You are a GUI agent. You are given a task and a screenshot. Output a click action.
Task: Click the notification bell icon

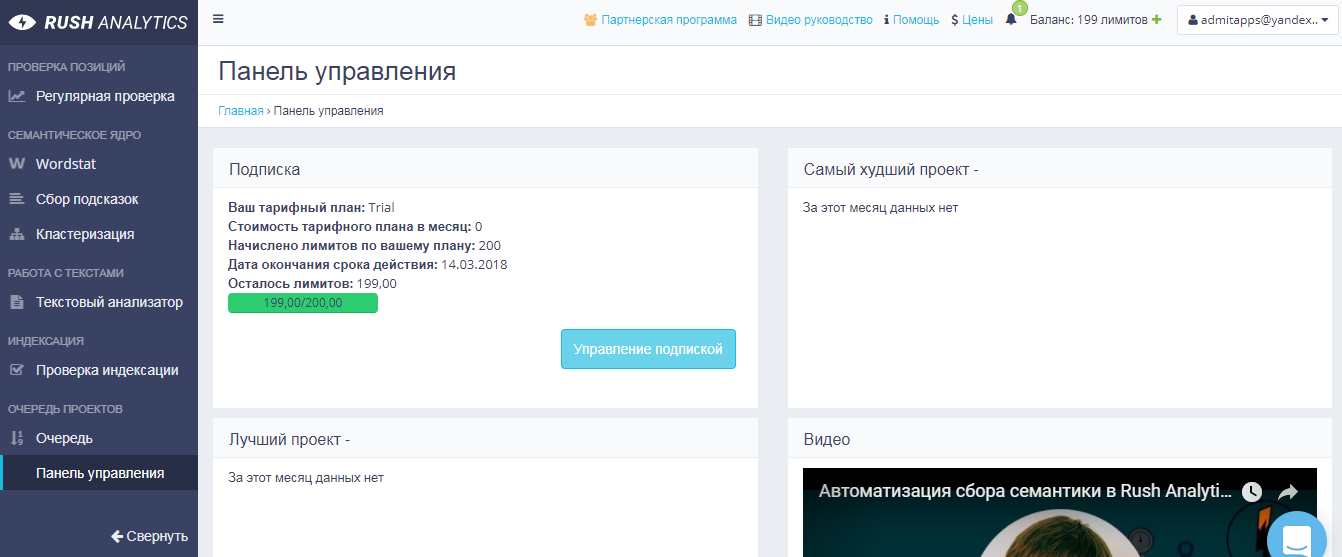pos(1011,19)
